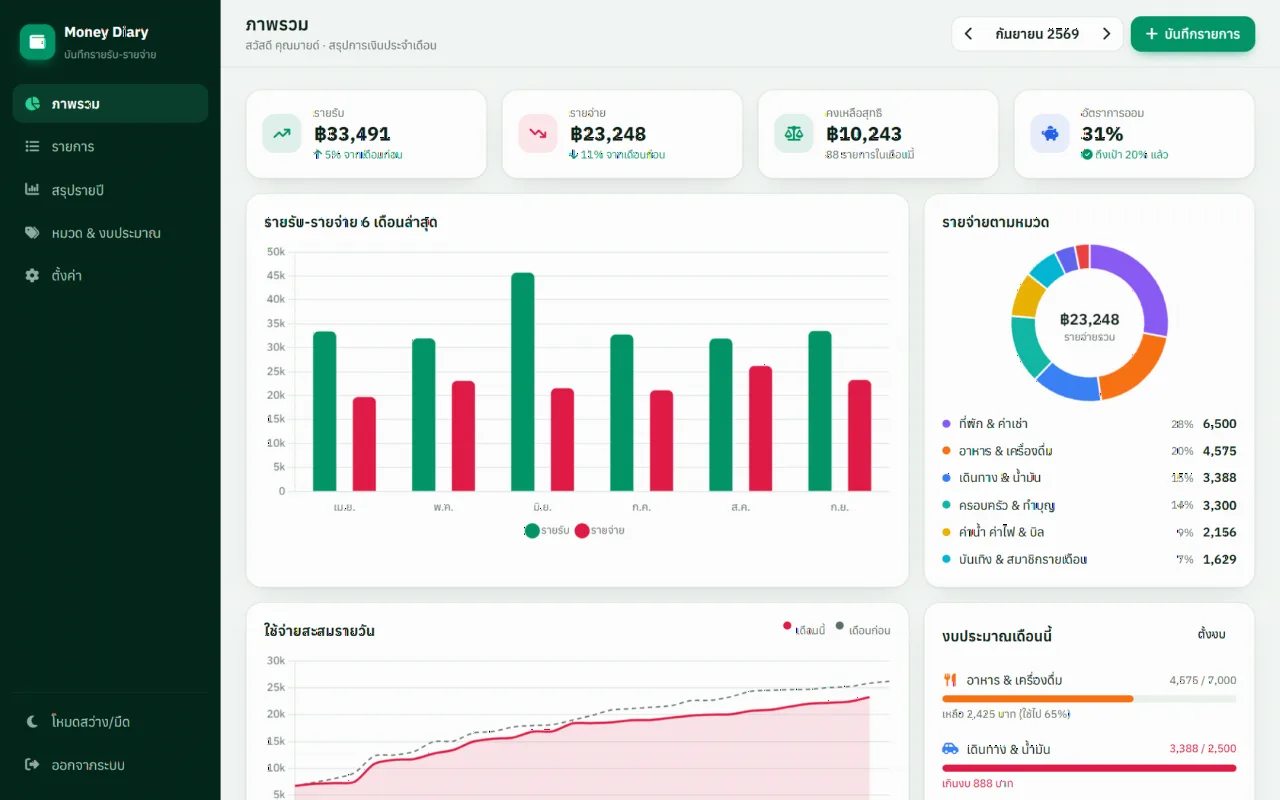
Task: Click the income trend-up icon
Action: coord(282,134)
